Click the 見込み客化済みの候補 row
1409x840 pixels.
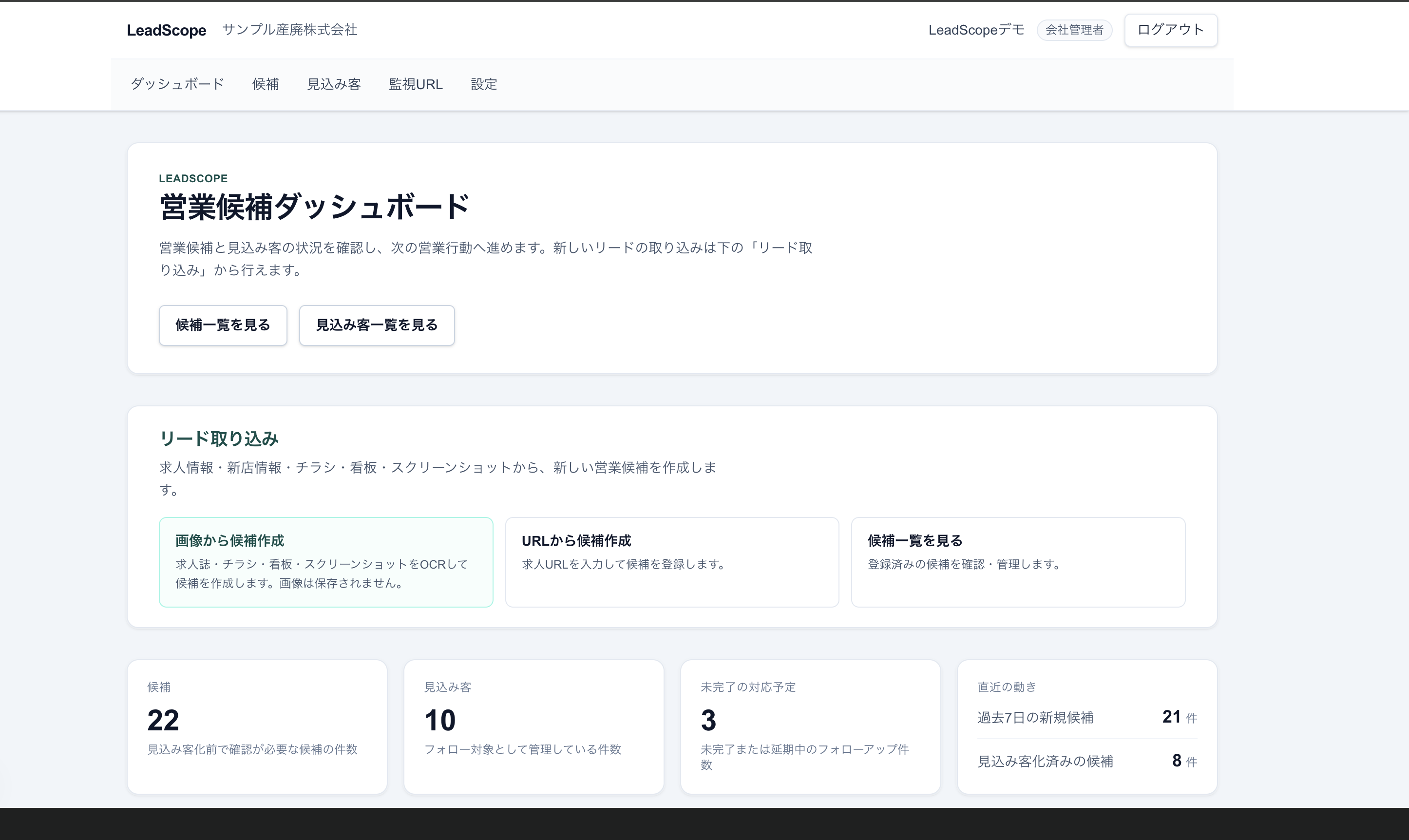(x=1087, y=762)
